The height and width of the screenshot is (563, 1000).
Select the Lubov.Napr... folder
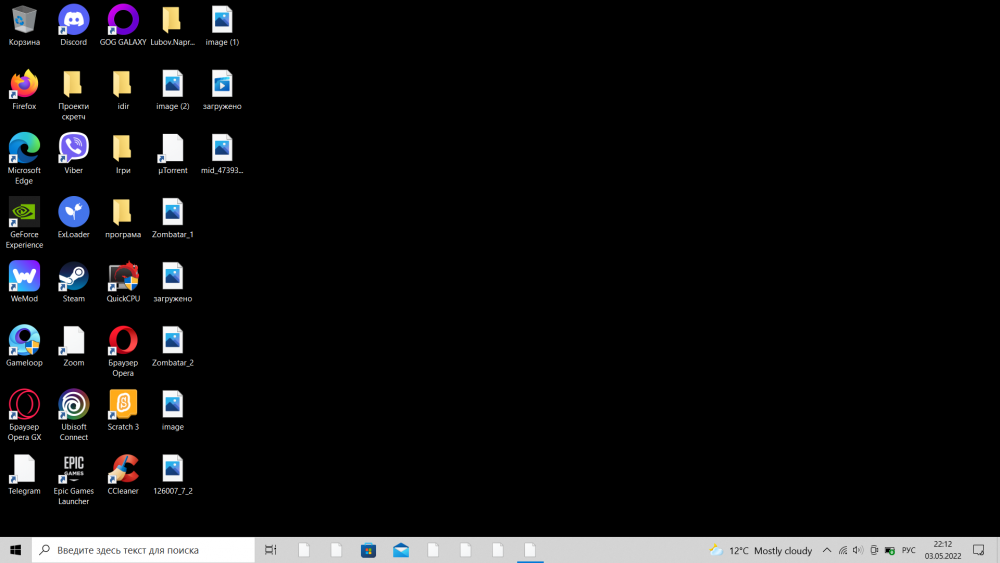[172, 26]
